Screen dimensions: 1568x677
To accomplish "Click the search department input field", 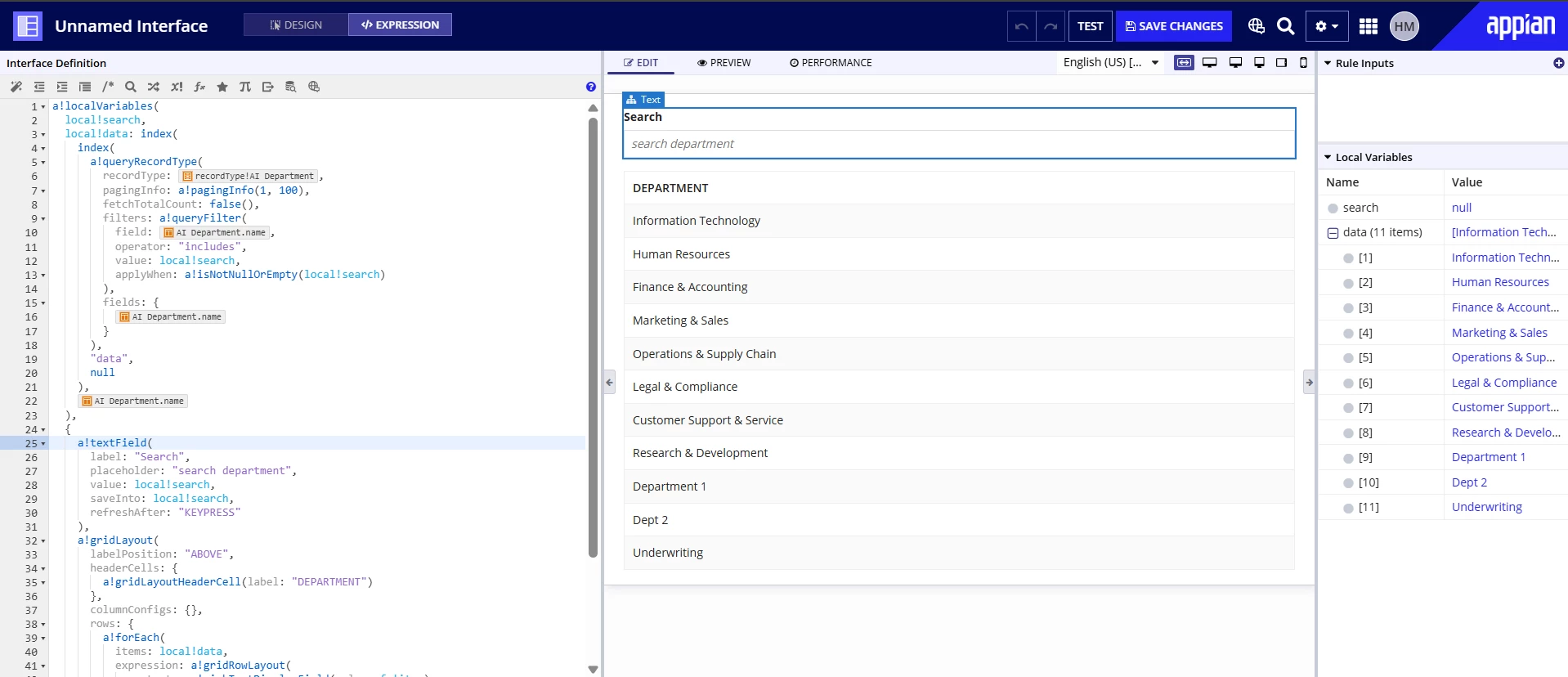I will point(959,144).
